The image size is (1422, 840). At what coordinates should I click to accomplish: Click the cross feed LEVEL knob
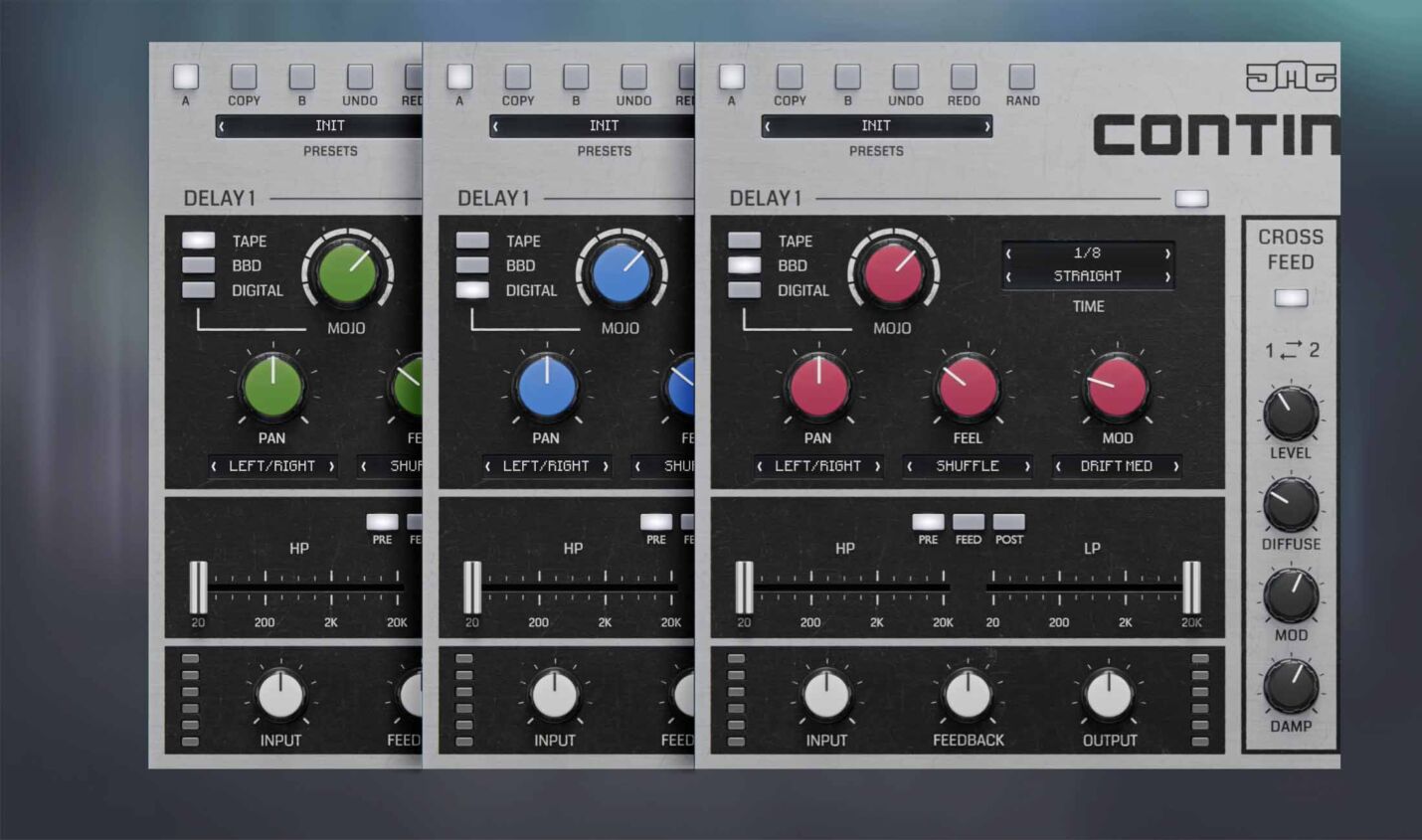[x=1291, y=414]
